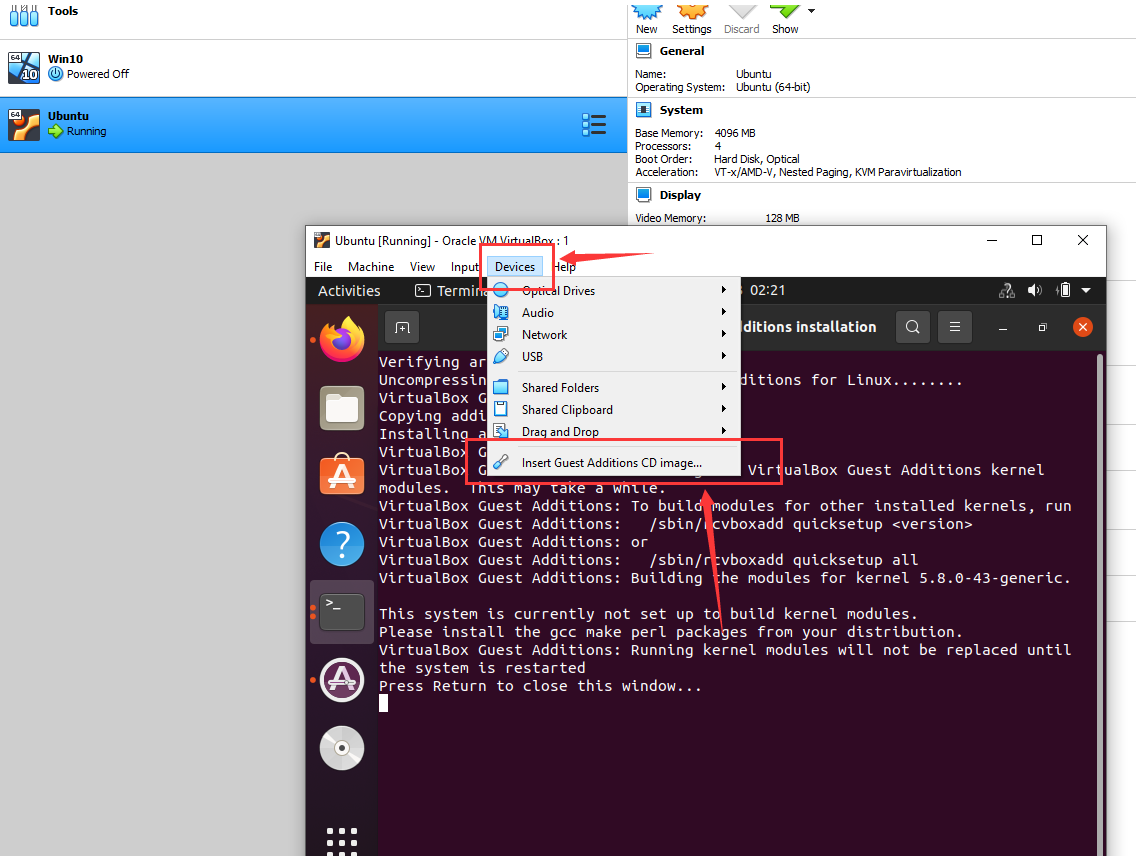Click the Discard toolbar button
Viewport: 1136px width, 856px height.
pyautogui.click(x=741, y=18)
